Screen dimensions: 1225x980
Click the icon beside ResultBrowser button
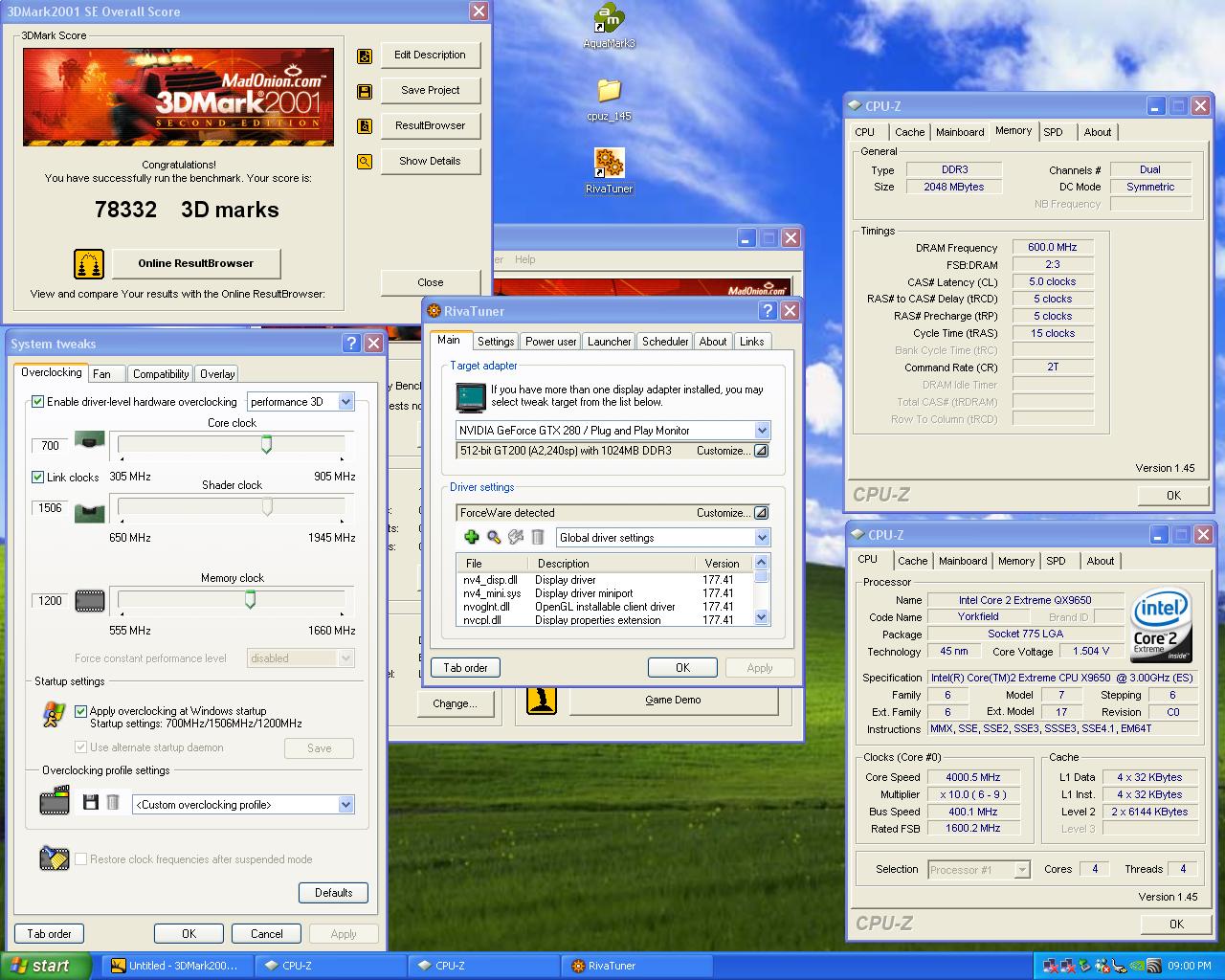pyautogui.click(x=364, y=126)
